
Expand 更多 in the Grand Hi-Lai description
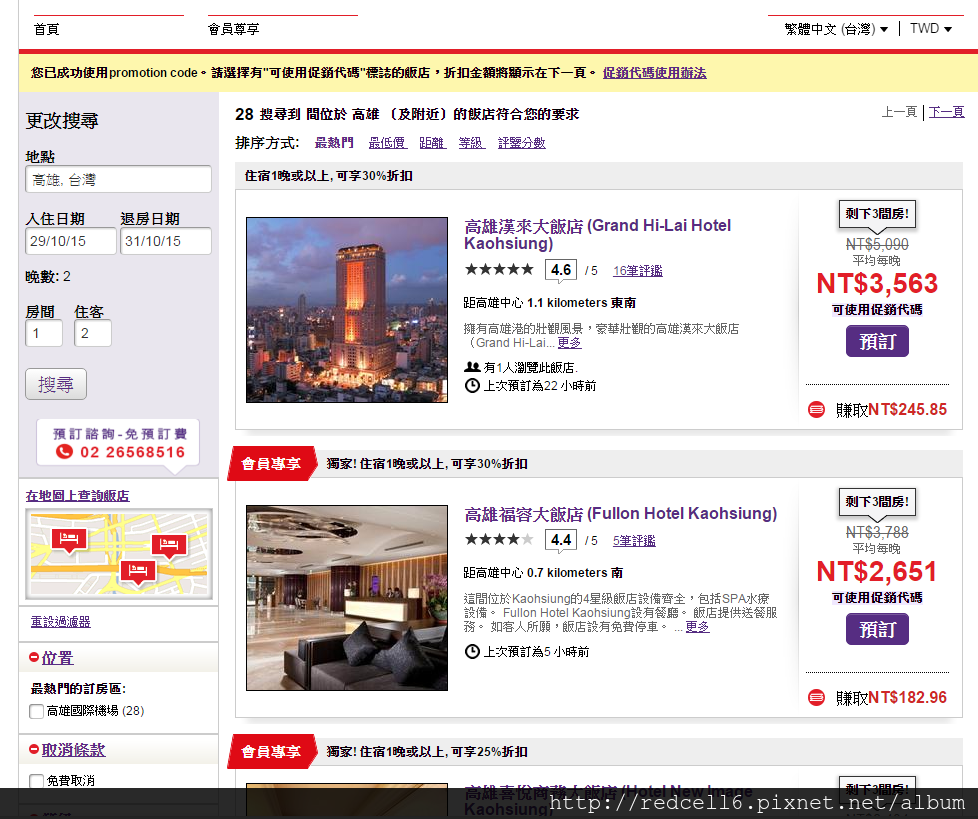pyautogui.click(x=569, y=342)
